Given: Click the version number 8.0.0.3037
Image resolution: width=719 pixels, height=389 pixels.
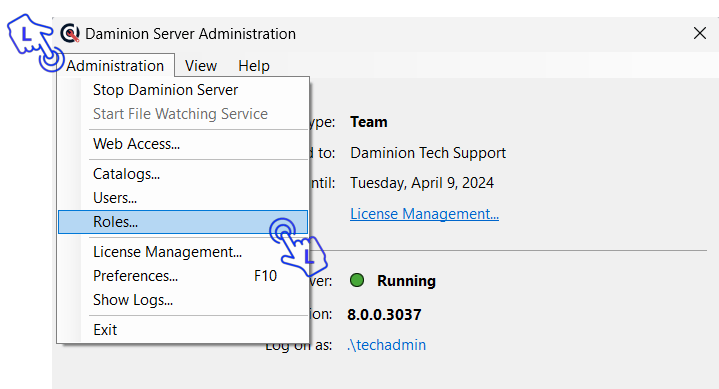Looking at the screenshot, I should pos(384,315).
